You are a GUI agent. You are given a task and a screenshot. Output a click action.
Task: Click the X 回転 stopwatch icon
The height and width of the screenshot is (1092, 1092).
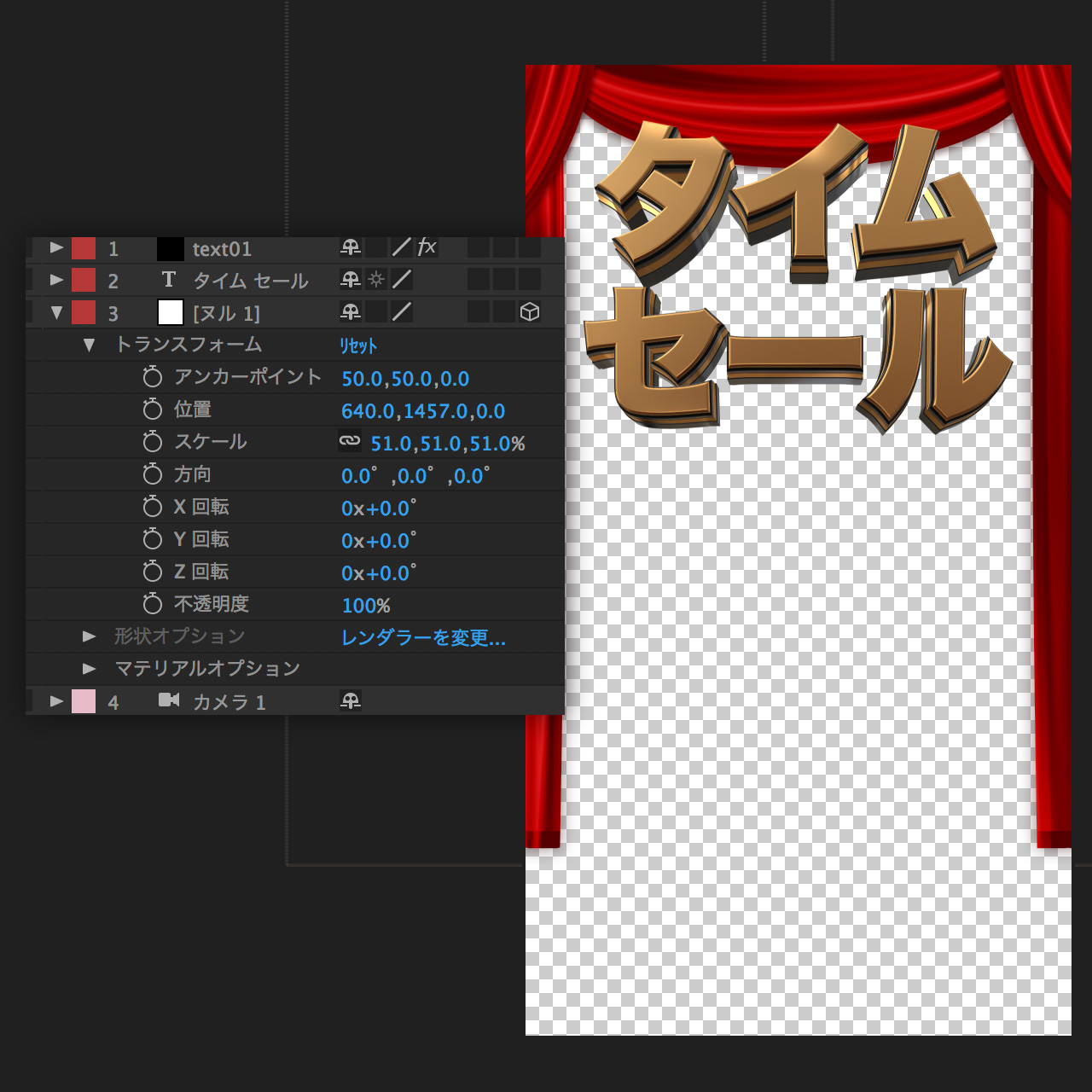pyautogui.click(x=153, y=507)
